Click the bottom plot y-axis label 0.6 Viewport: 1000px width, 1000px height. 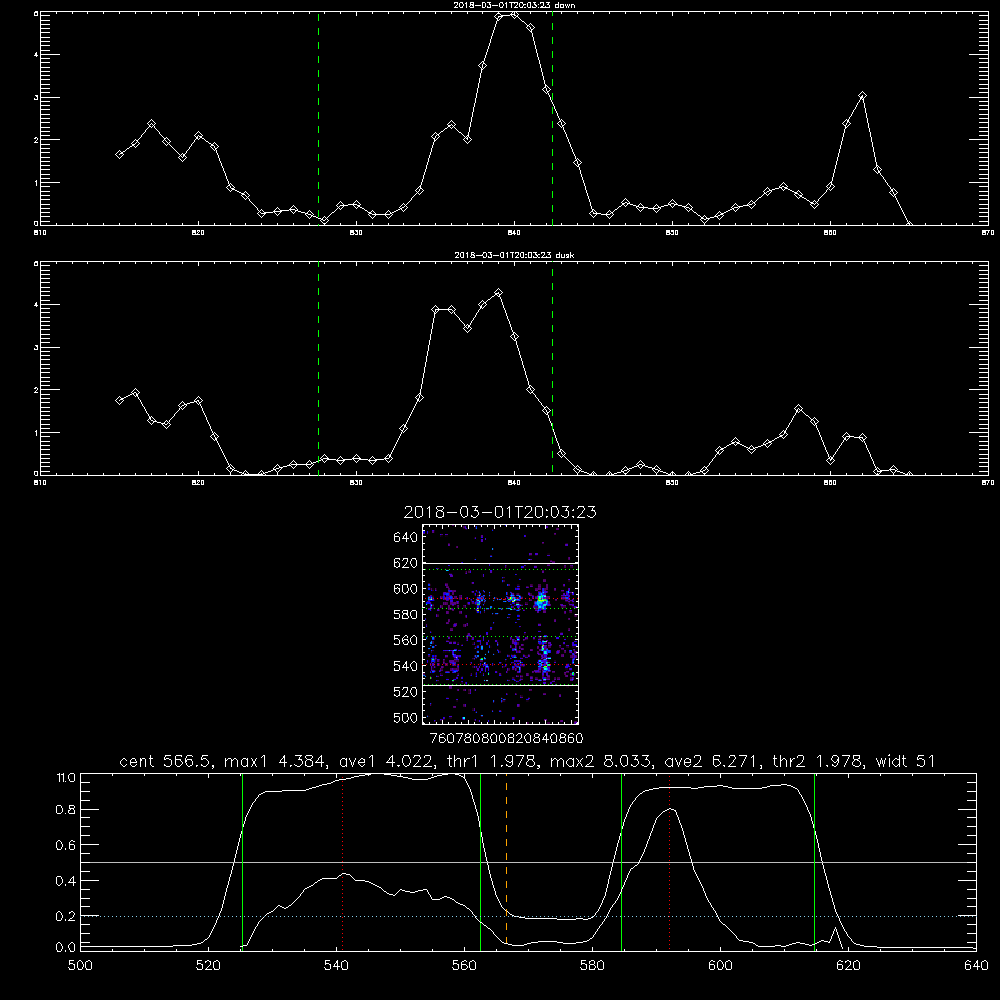66,845
